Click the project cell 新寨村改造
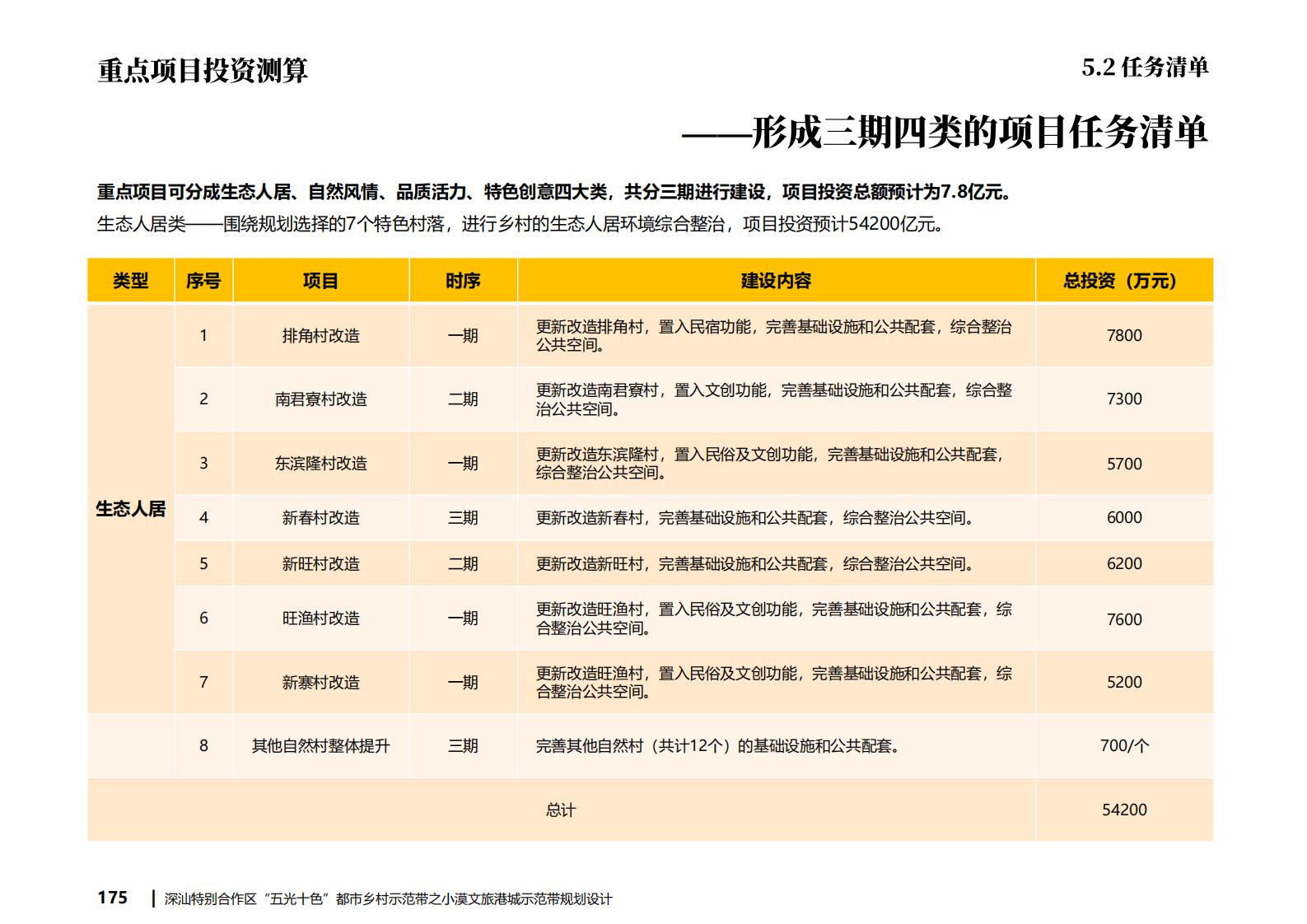This screenshot has width=1307, height=924. click(320, 683)
